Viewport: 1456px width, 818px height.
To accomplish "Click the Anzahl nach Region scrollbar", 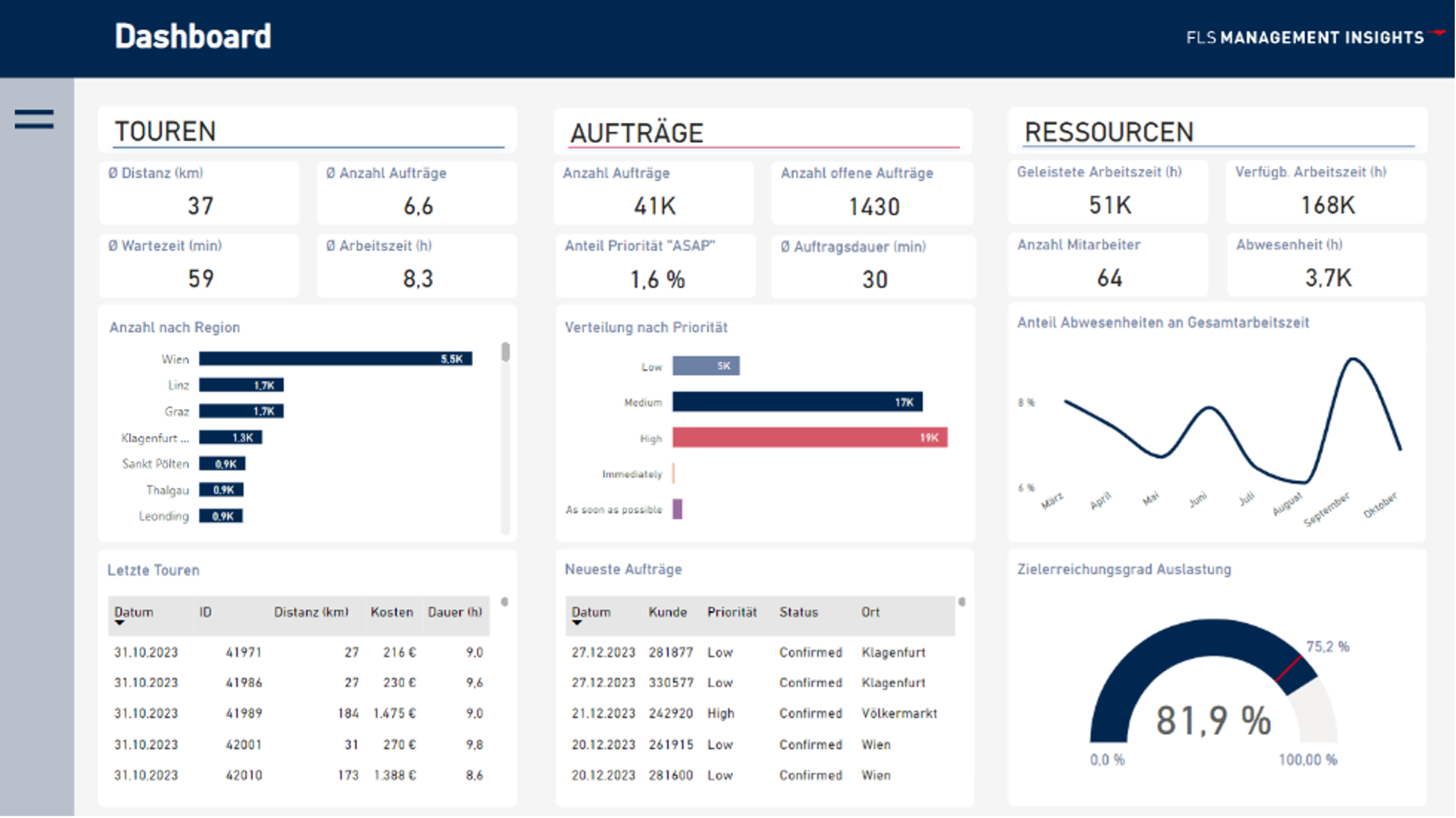I will 505,352.
